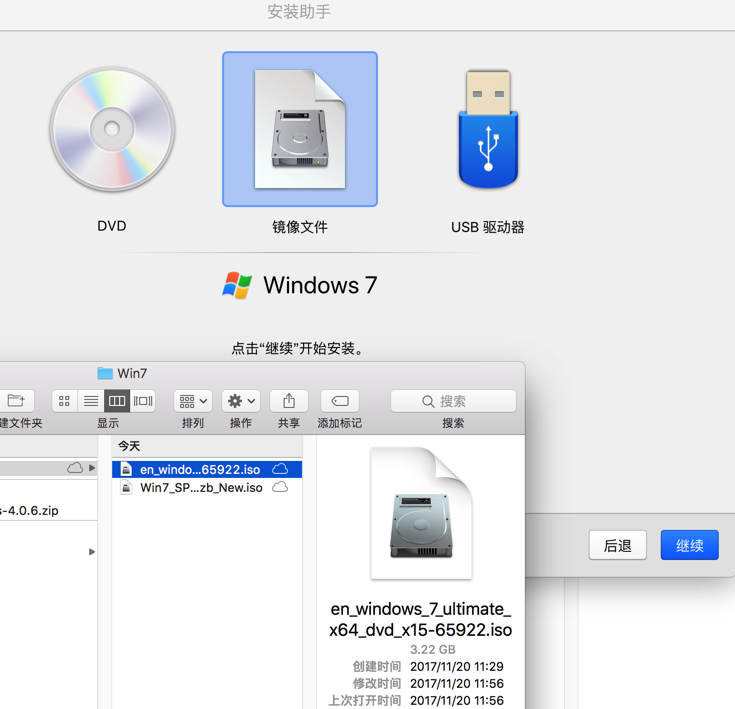This screenshot has width=735, height=709.
Task: Click 继续 to start installation
Action: pyautogui.click(x=690, y=545)
